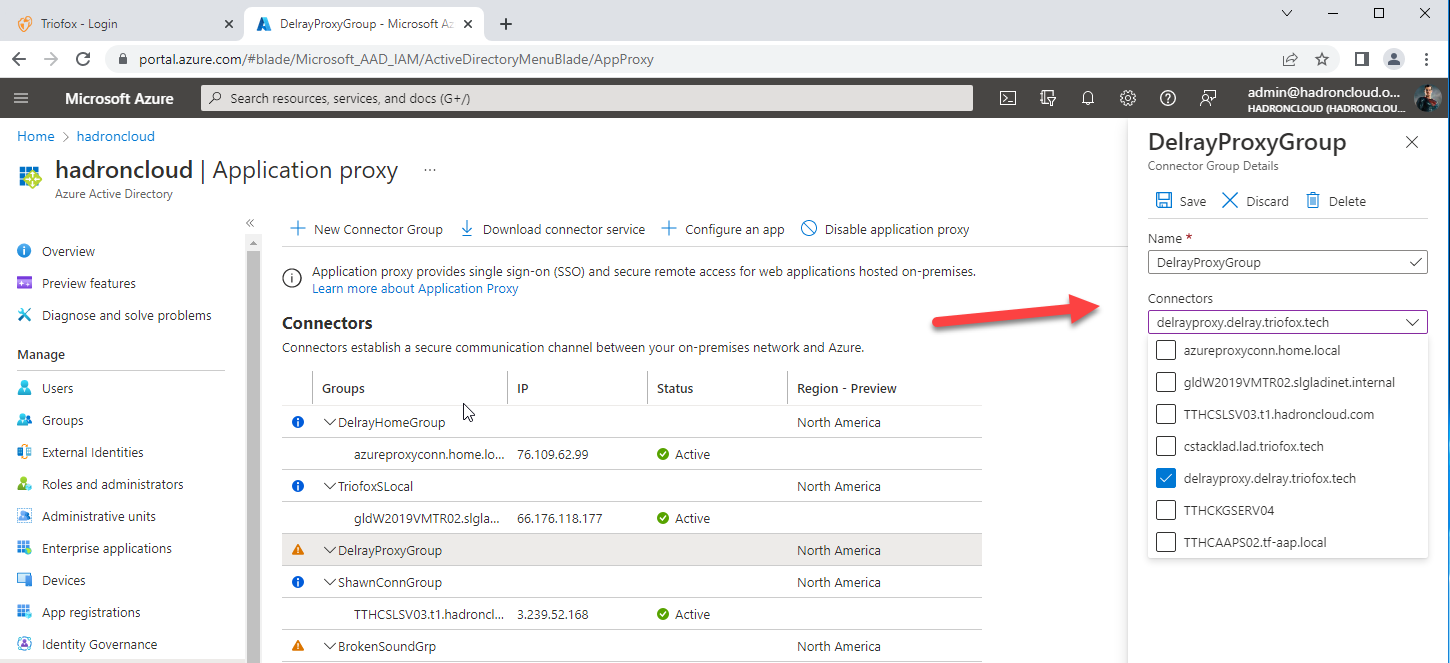Click the Name field containing DelrayProxyGroup
Image resolution: width=1450 pixels, height=663 pixels.
(x=1288, y=262)
